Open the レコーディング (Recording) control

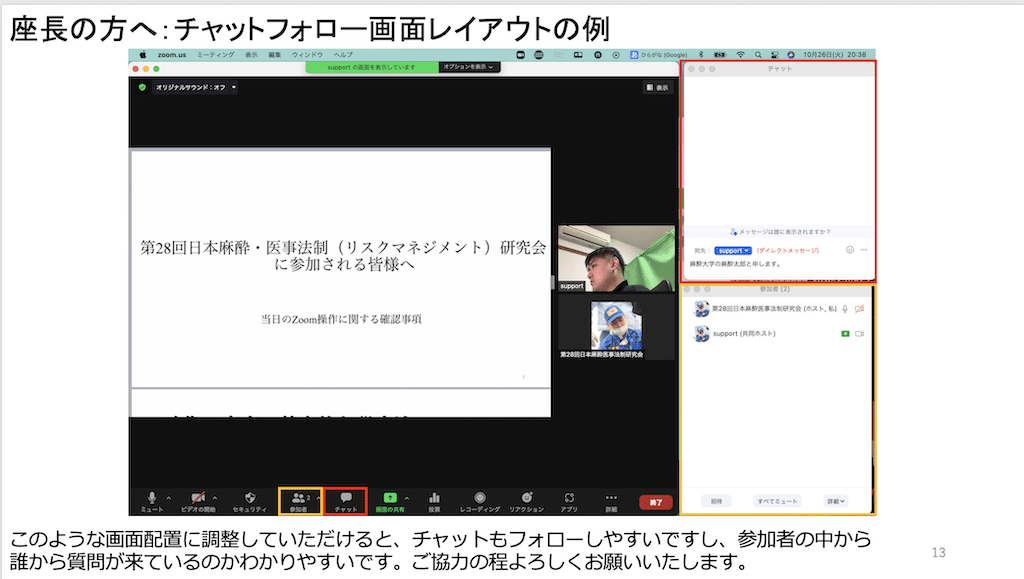pyautogui.click(x=478, y=496)
